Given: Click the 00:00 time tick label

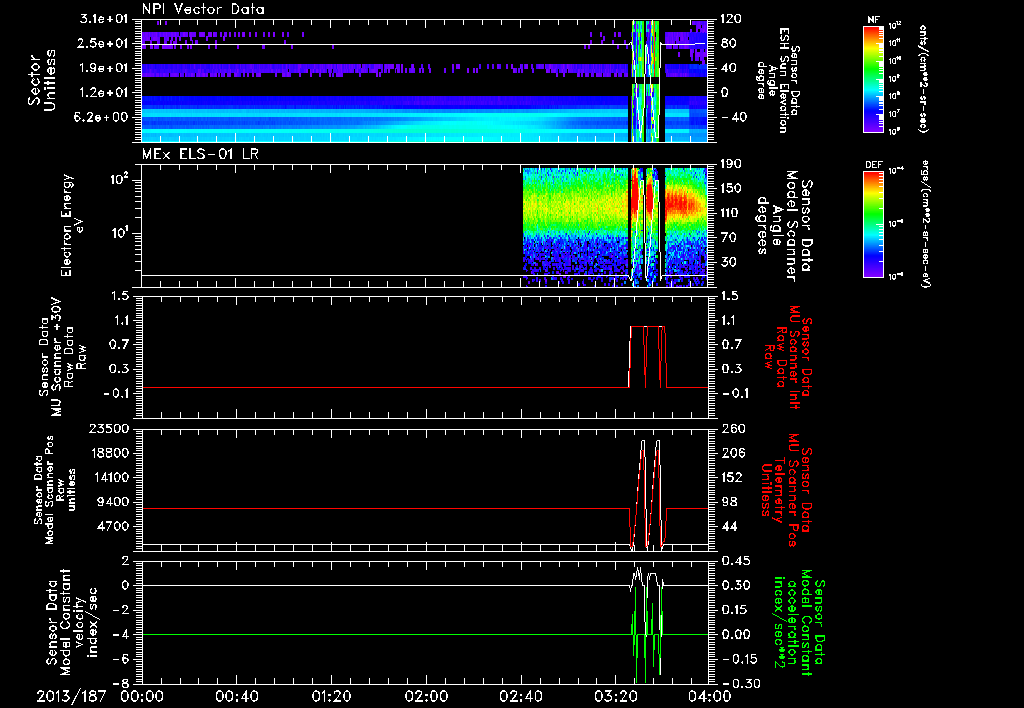Looking at the screenshot, I should (142, 696).
